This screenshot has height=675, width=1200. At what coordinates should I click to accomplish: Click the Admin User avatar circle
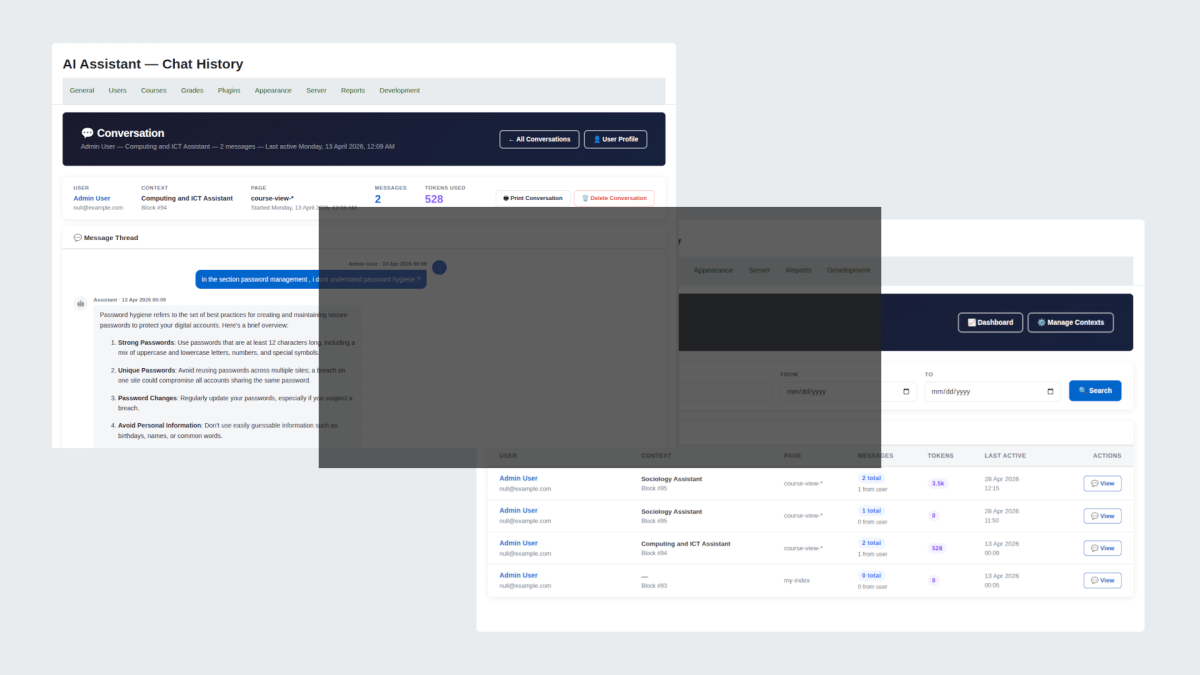439,267
